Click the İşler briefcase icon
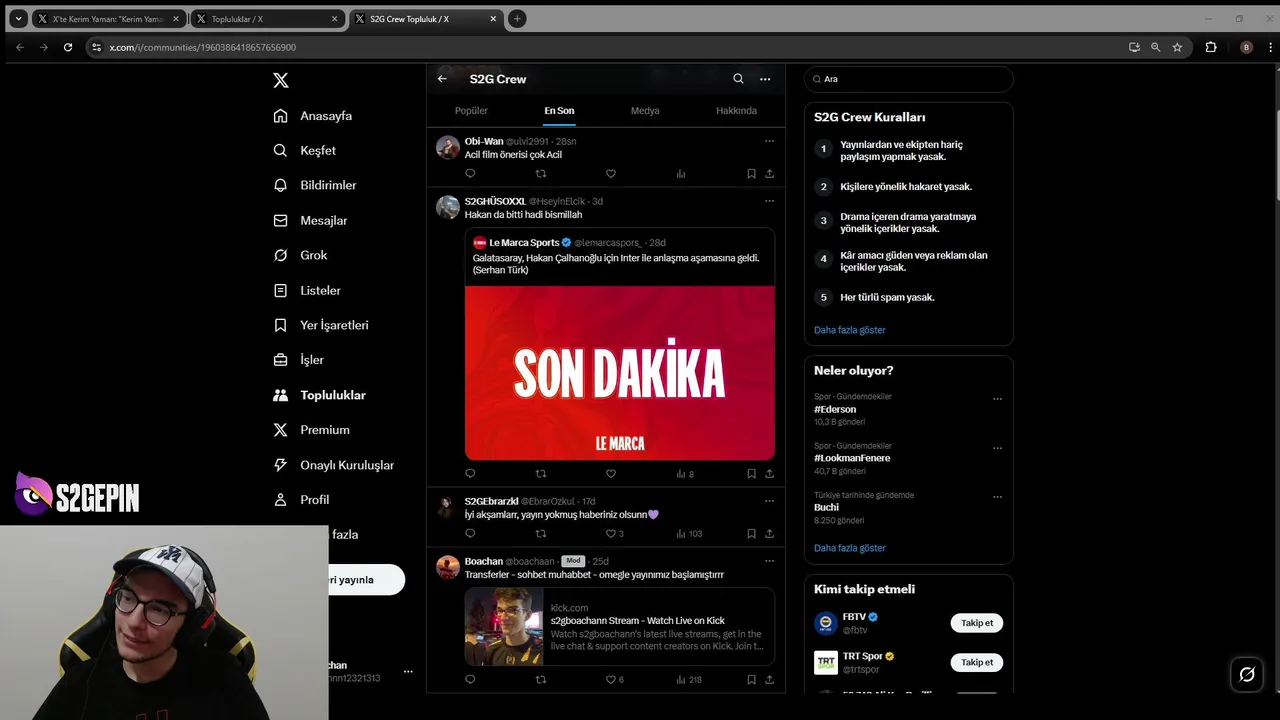The height and width of the screenshot is (720, 1280). (281, 360)
